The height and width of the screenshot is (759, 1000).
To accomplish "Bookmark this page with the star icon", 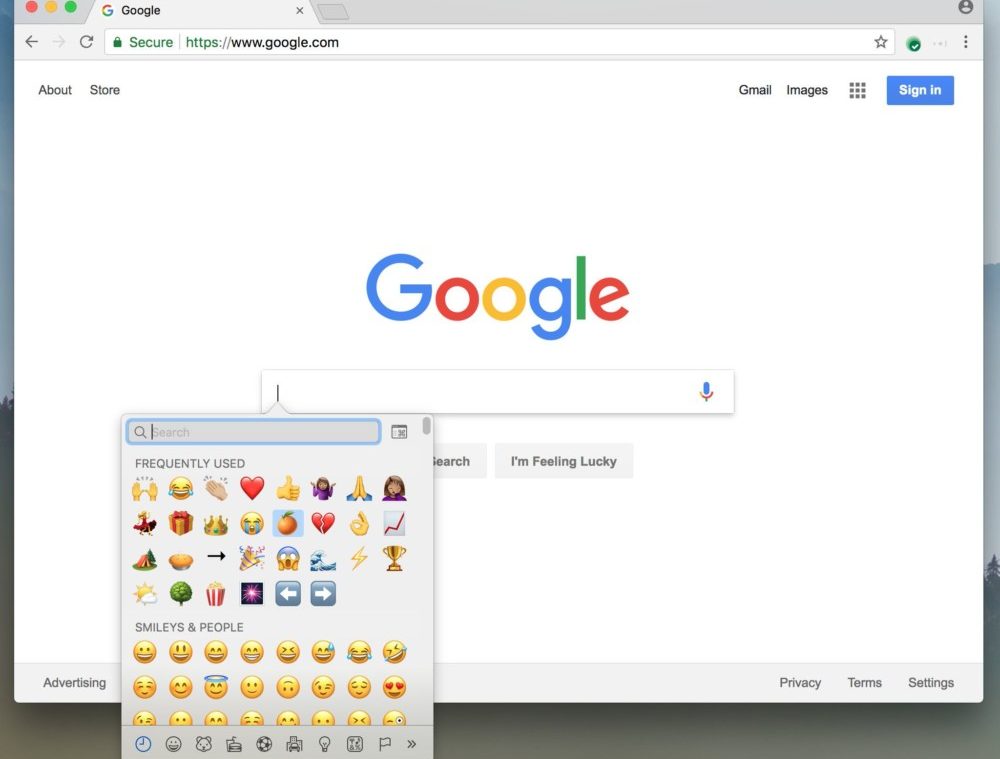I will (x=880, y=42).
